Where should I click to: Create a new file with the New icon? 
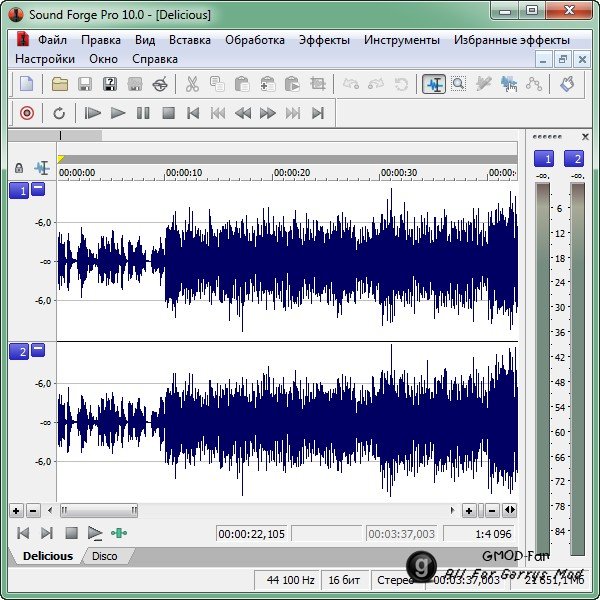tap(26, 84)
